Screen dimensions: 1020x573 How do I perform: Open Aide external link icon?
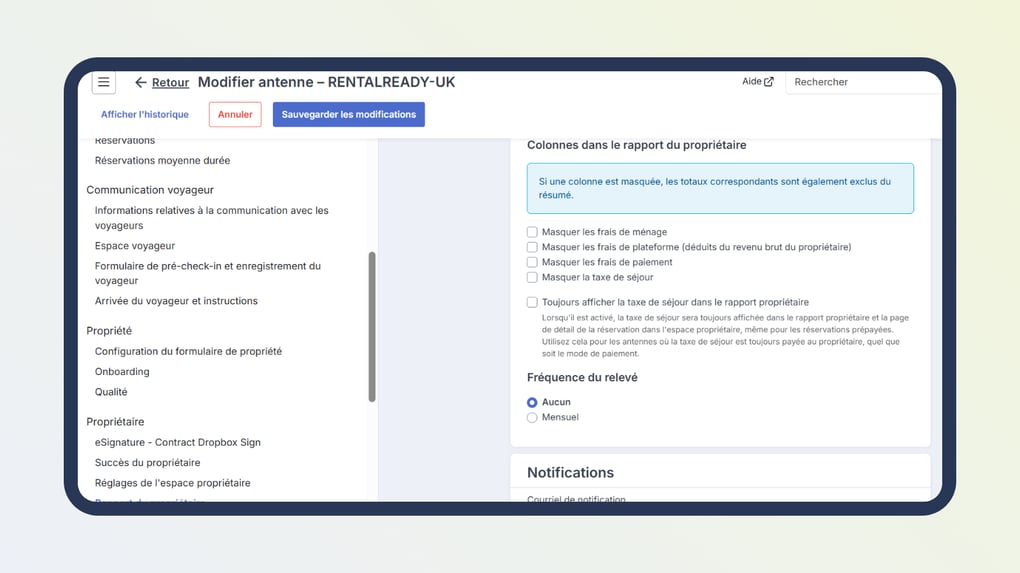pyautogui.click(x=769, y=81)
